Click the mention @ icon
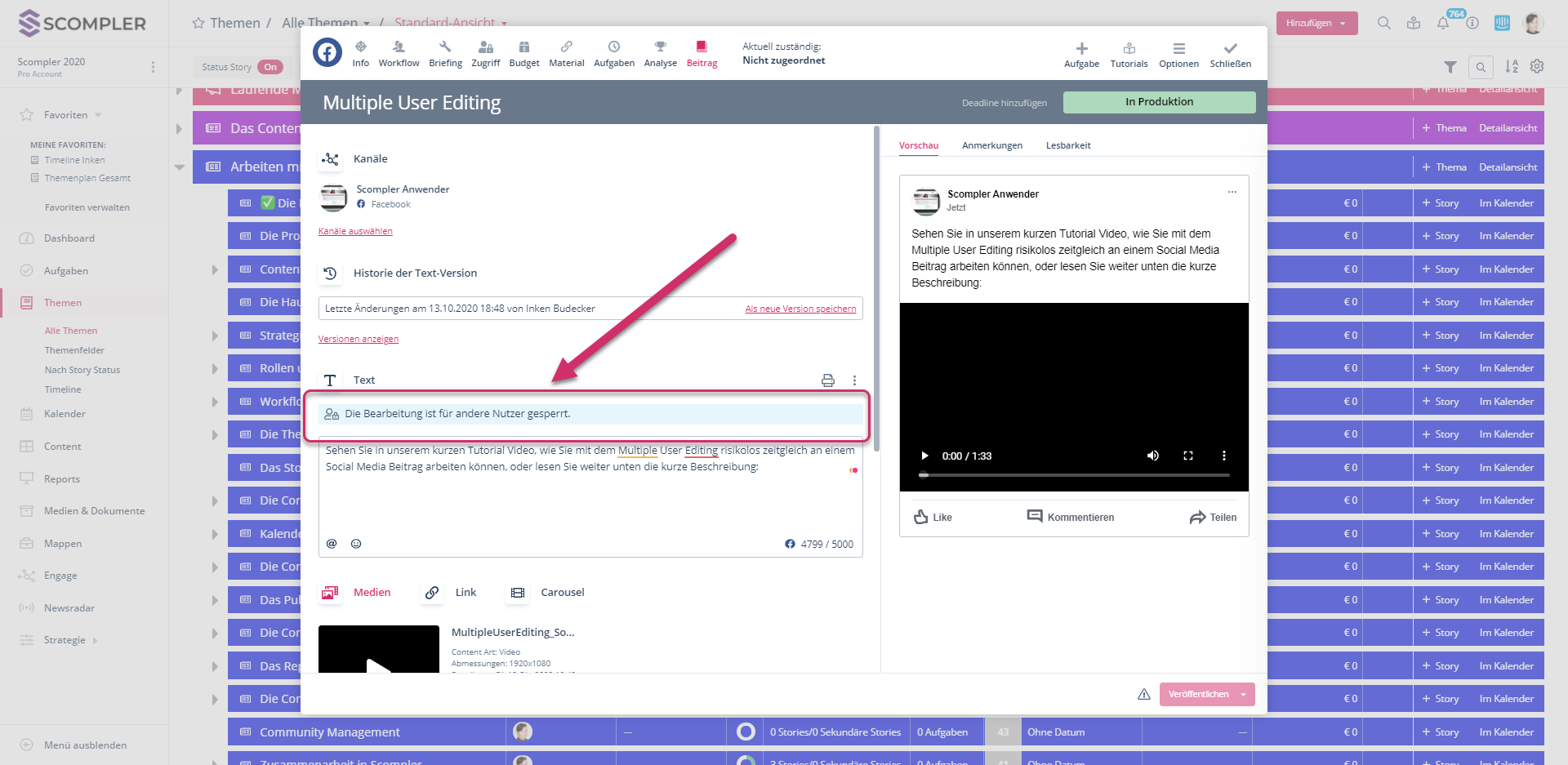Image resolution: width=1568 pixels, height=765 pixels. coord(332,544)
